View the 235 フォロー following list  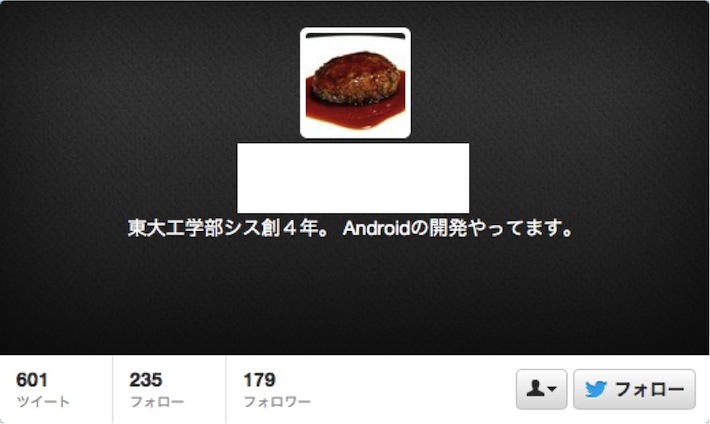pyautogui.click(x=169, y=390)
